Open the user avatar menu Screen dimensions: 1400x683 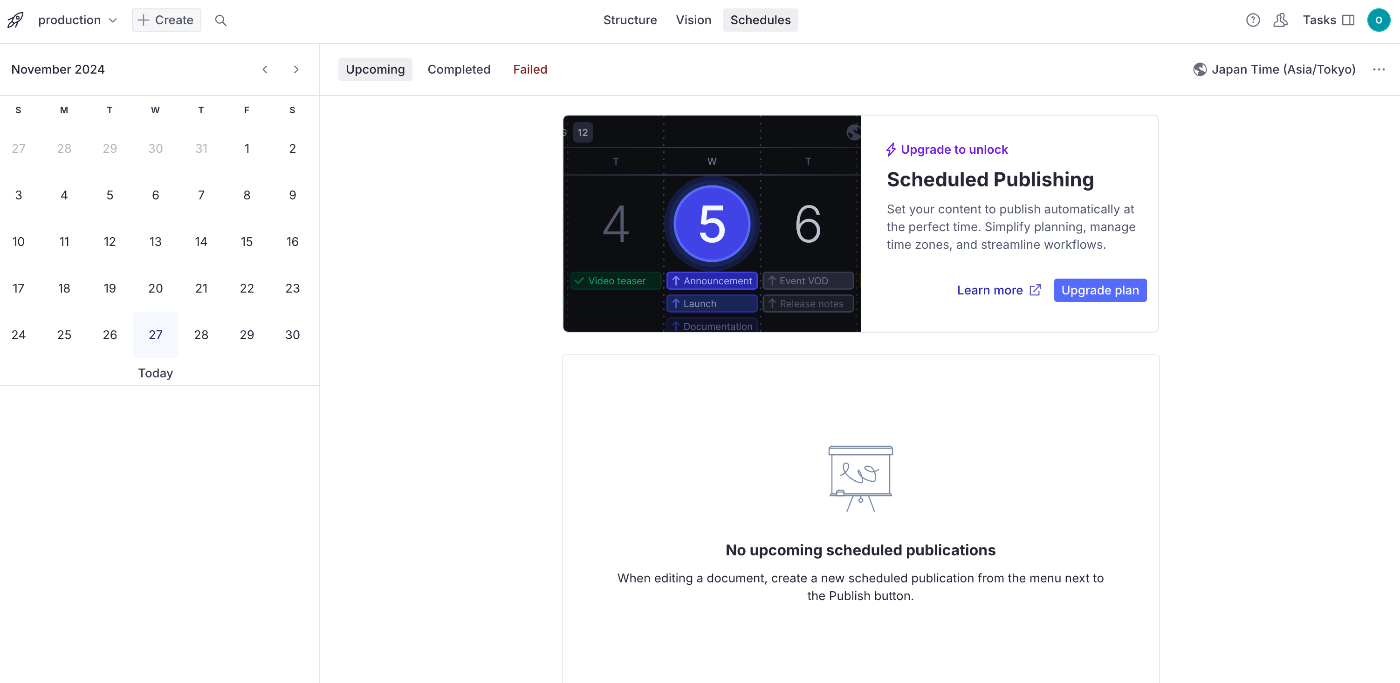(x=1379, y=20)
